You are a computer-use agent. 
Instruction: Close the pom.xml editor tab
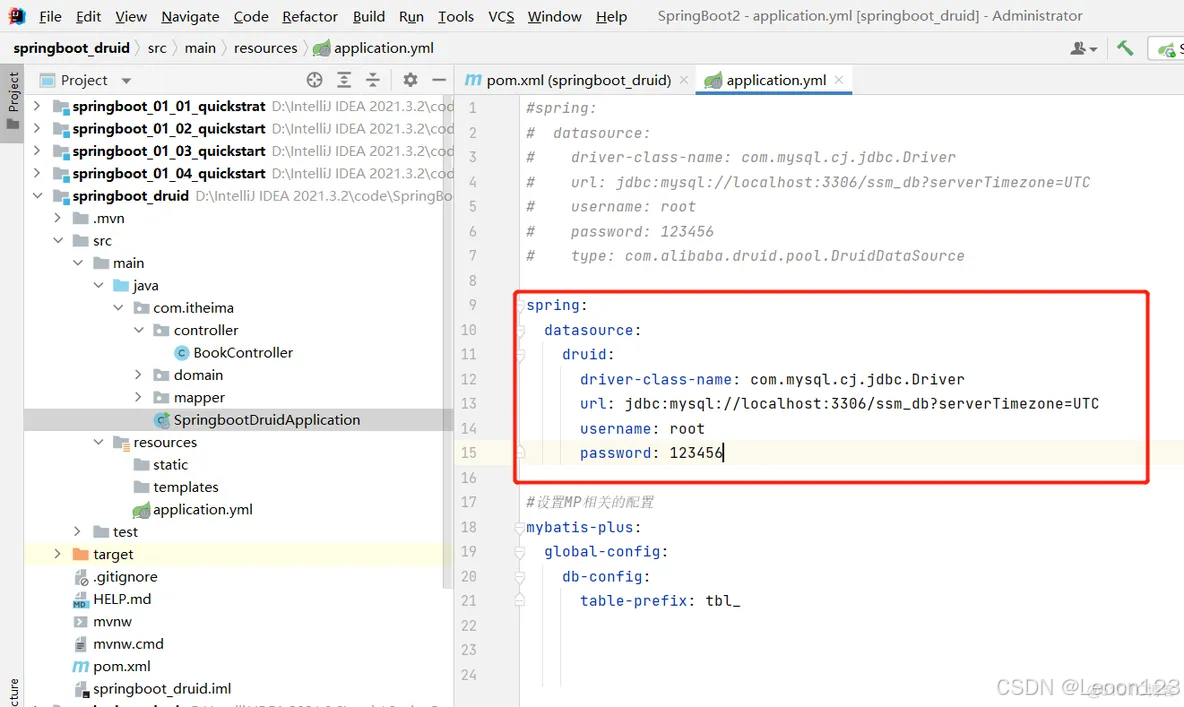point(683,80)
